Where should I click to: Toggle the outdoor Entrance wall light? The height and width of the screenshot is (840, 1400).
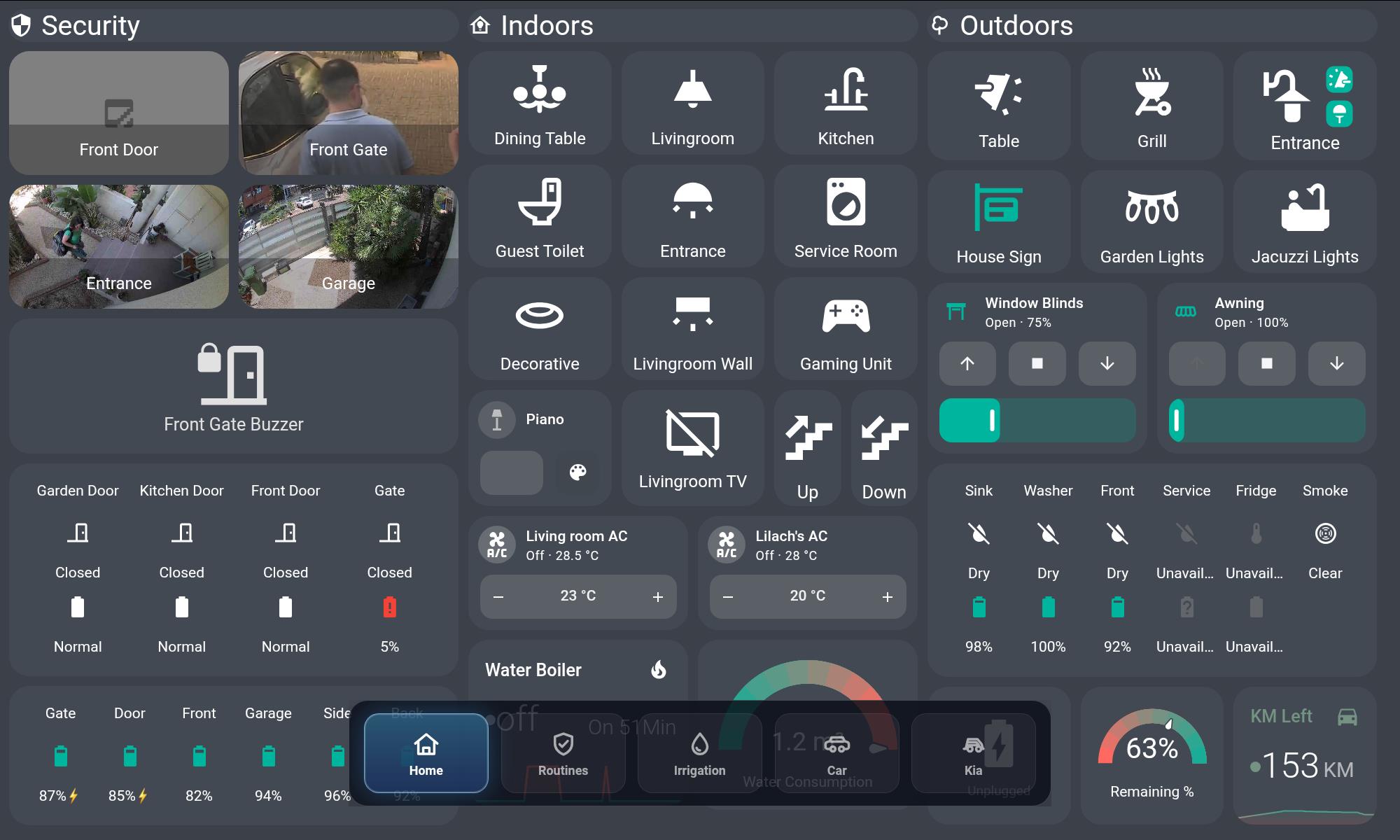click(x=1285, y=95)
